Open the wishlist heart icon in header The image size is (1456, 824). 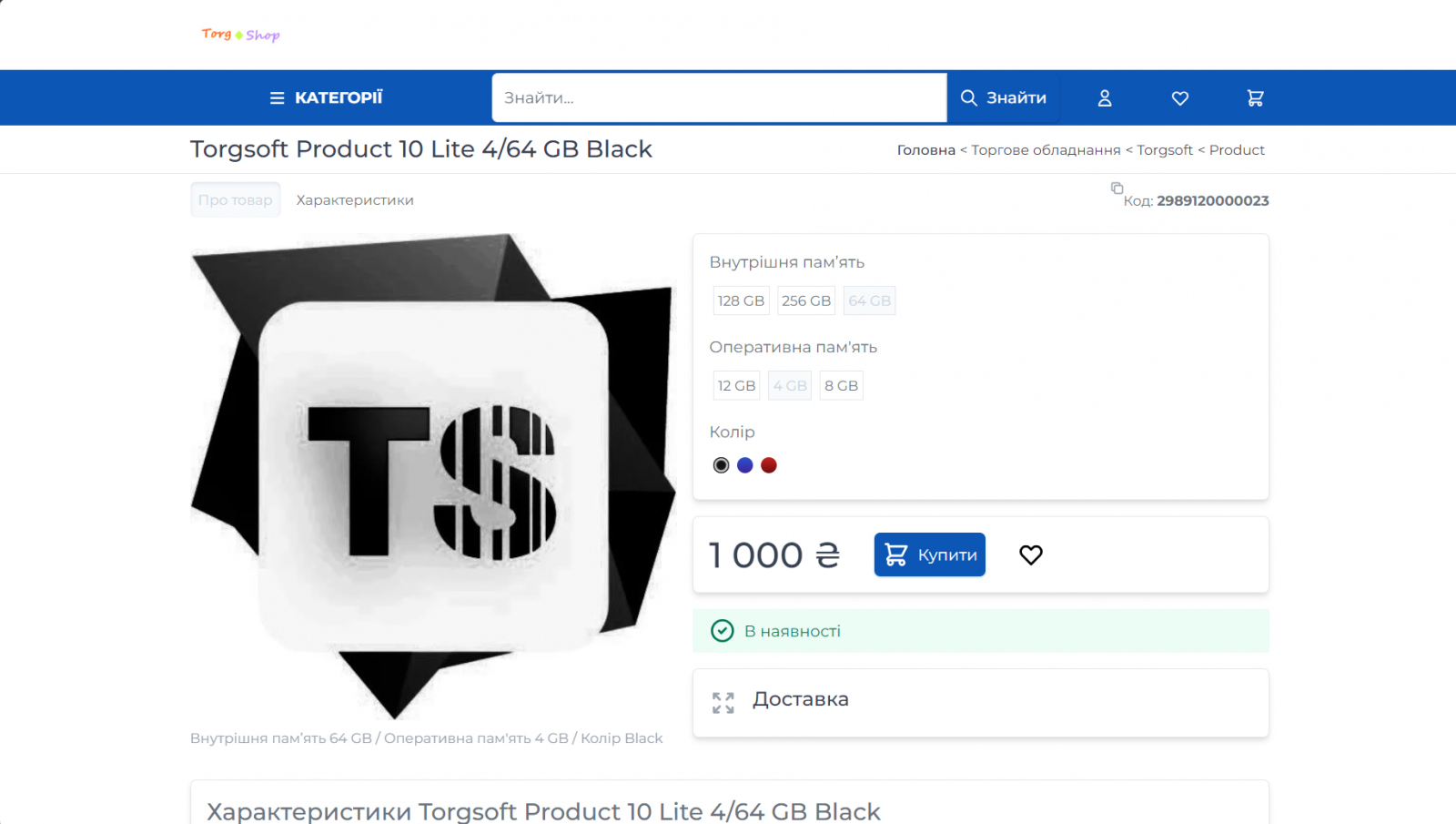(x=1179, y=97)
